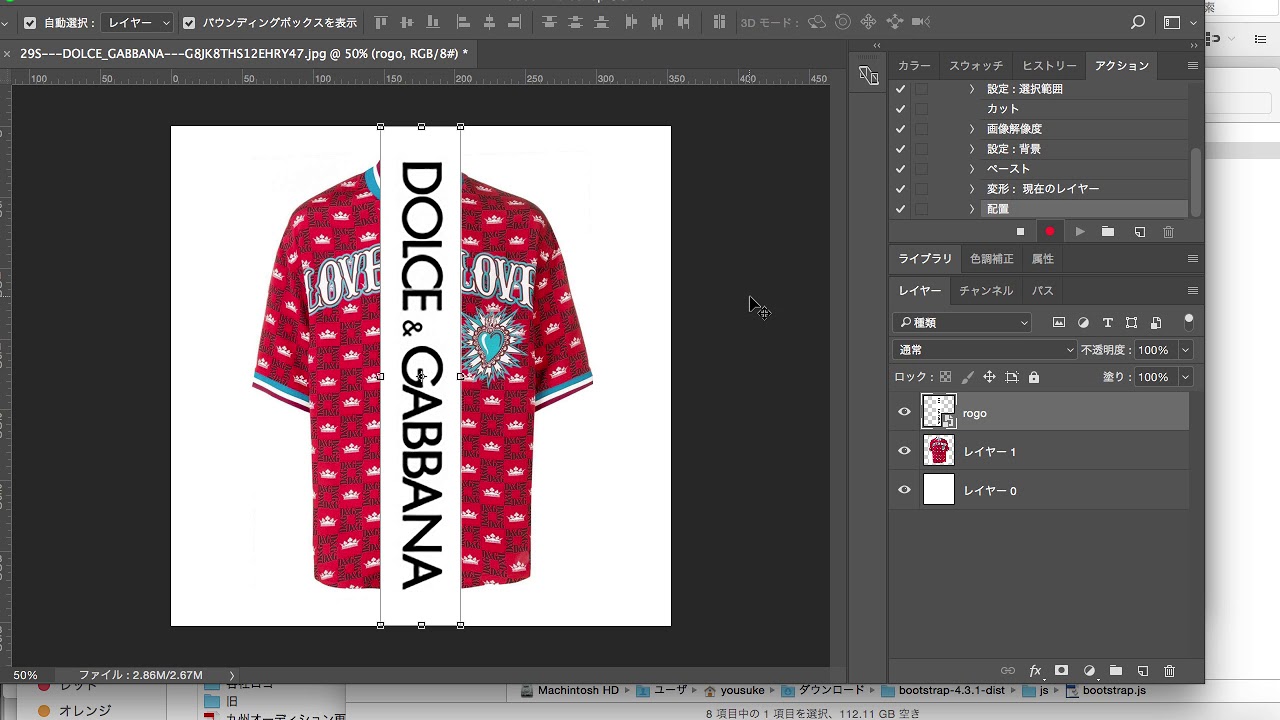The image size is (1280, 720).
Task: Add a layer style with fx icon
Action: (1035, 671)
